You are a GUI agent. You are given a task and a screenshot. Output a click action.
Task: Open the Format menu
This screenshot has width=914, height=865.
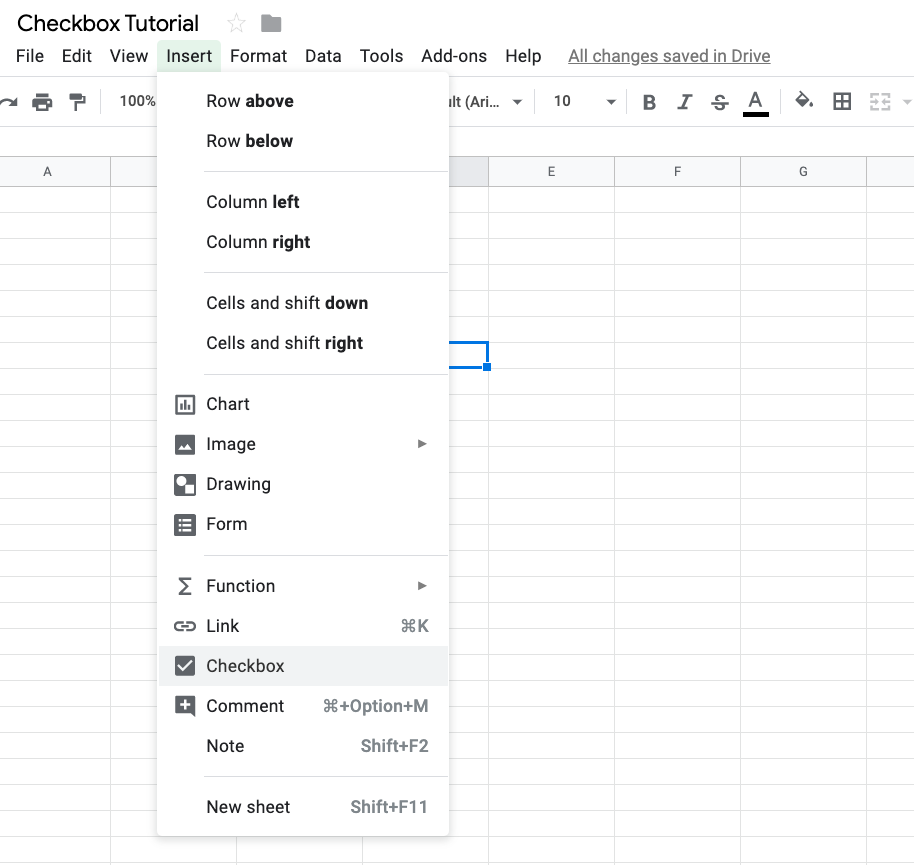click(x=258, y=56)
